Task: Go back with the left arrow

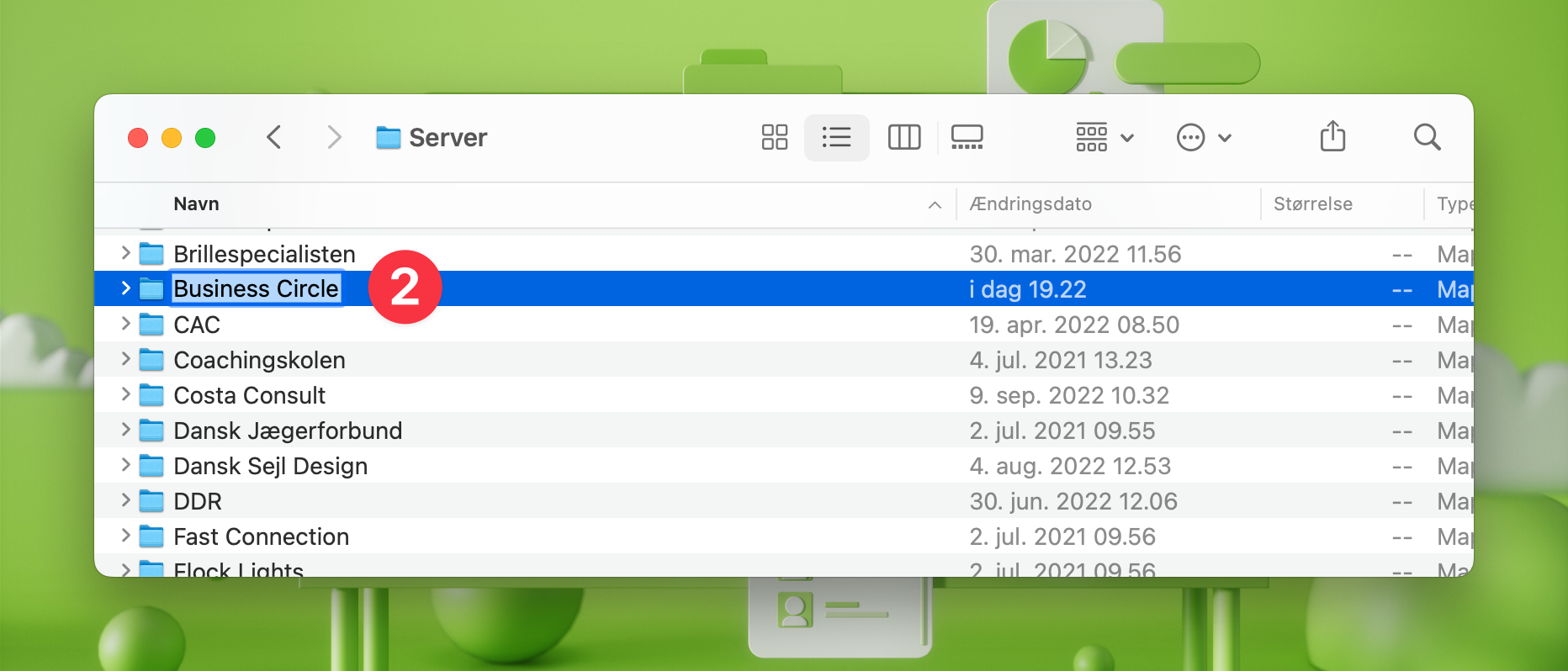Action: (x=273, y=137)
